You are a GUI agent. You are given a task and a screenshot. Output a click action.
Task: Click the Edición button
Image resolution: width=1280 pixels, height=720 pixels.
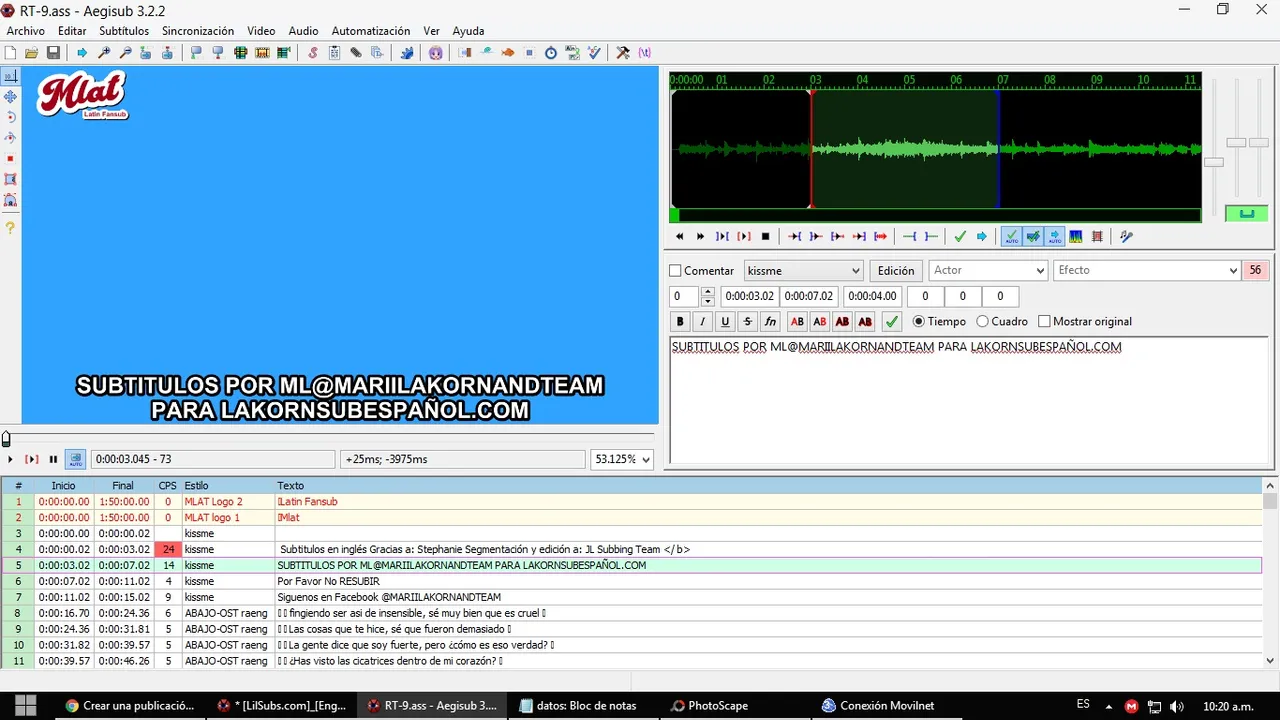tap(896, 271)
